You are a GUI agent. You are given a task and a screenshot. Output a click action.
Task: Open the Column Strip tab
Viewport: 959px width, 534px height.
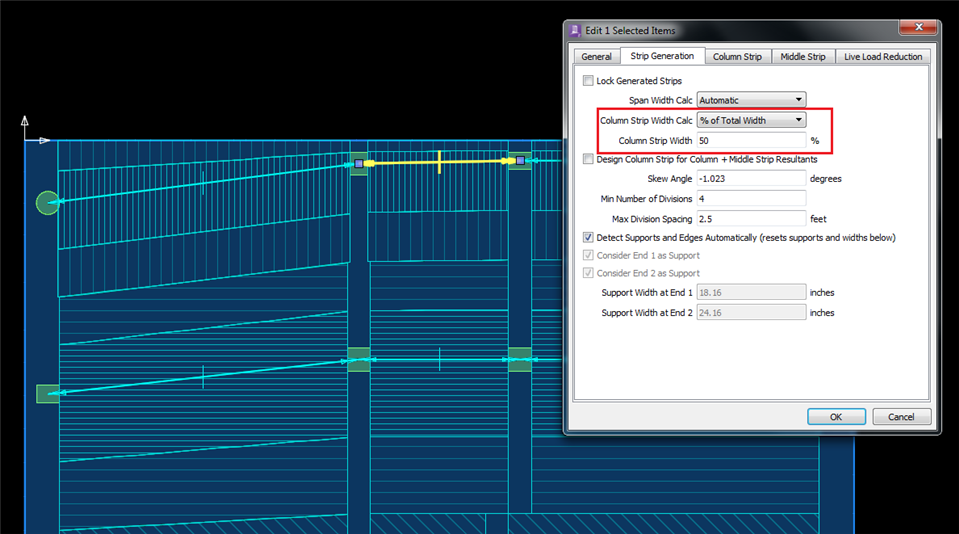[737, 57]
